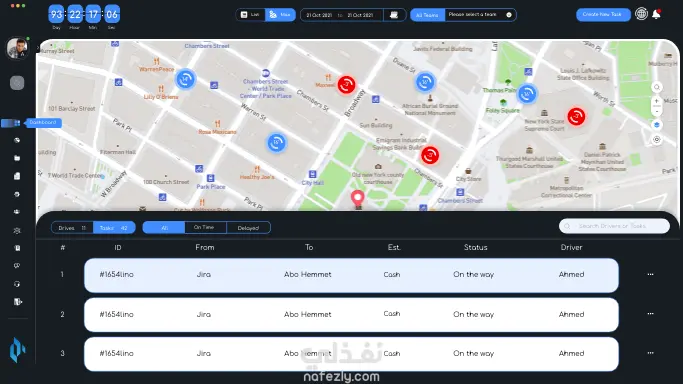Image resolution: width=683 pixels, height=384 pixels.
Task: Expand the Please select a team dropdown
Action: [x=480, y=15]
